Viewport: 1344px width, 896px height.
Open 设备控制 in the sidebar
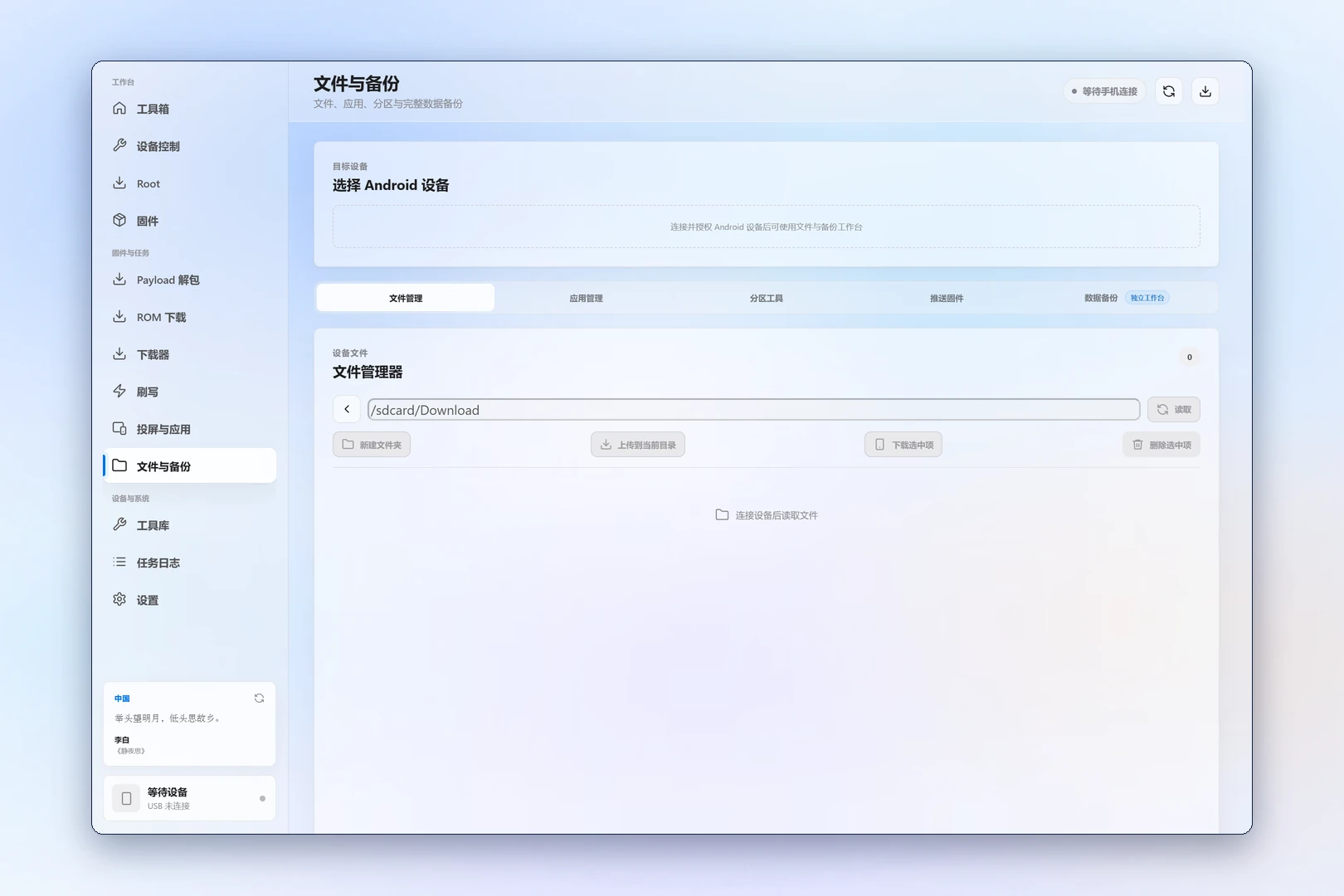tap(189, 146)
